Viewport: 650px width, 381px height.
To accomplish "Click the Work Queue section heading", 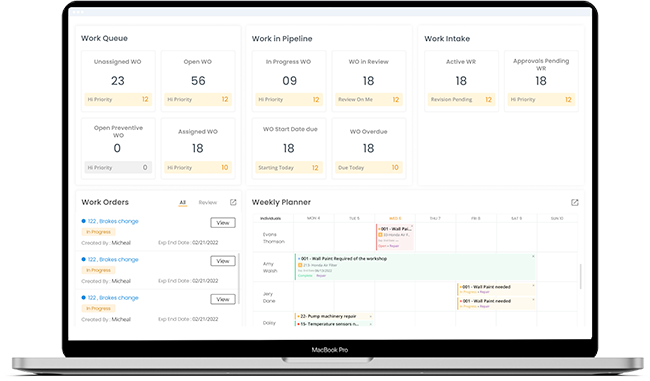I will pos(104,38).
